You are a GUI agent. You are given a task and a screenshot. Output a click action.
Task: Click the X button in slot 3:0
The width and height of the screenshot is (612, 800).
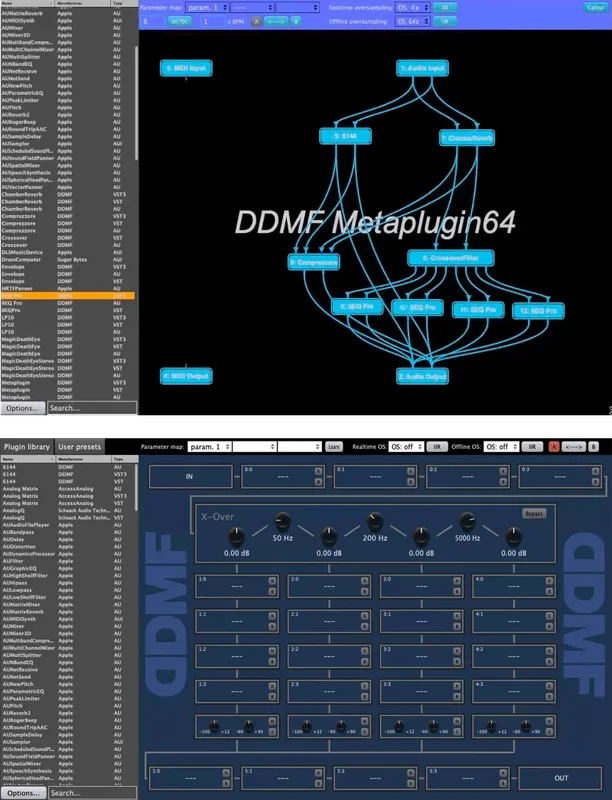[x=457, y=581]
